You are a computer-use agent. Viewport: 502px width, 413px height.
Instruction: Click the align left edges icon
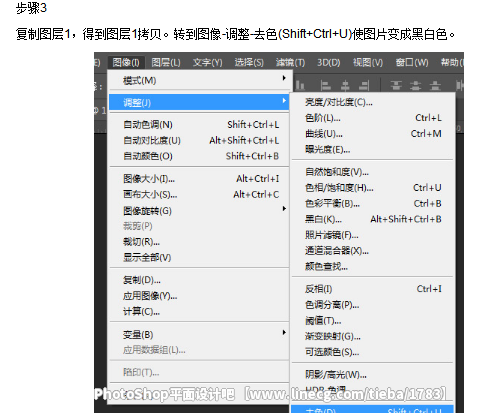(x=325, y=85)
